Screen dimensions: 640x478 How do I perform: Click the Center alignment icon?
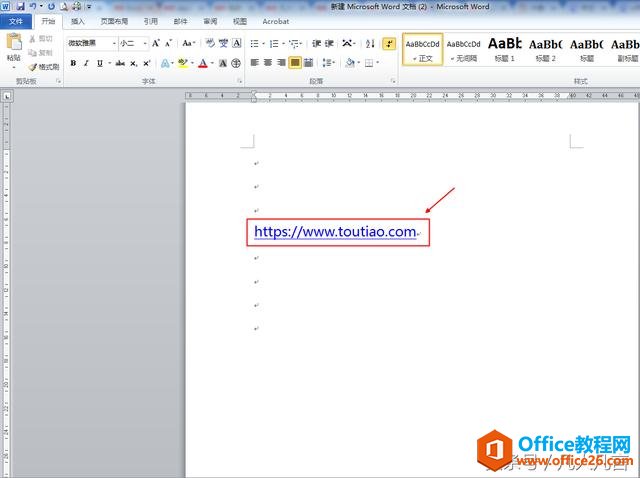[268, 63]
